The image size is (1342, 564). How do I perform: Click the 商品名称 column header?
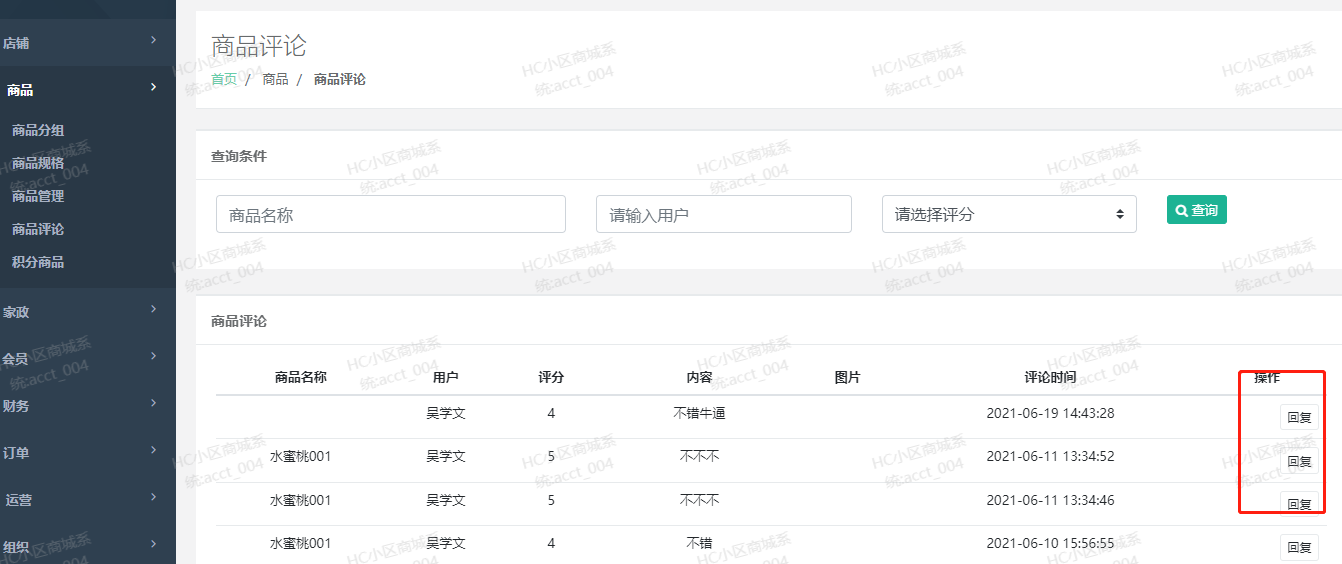pos(301,377)
